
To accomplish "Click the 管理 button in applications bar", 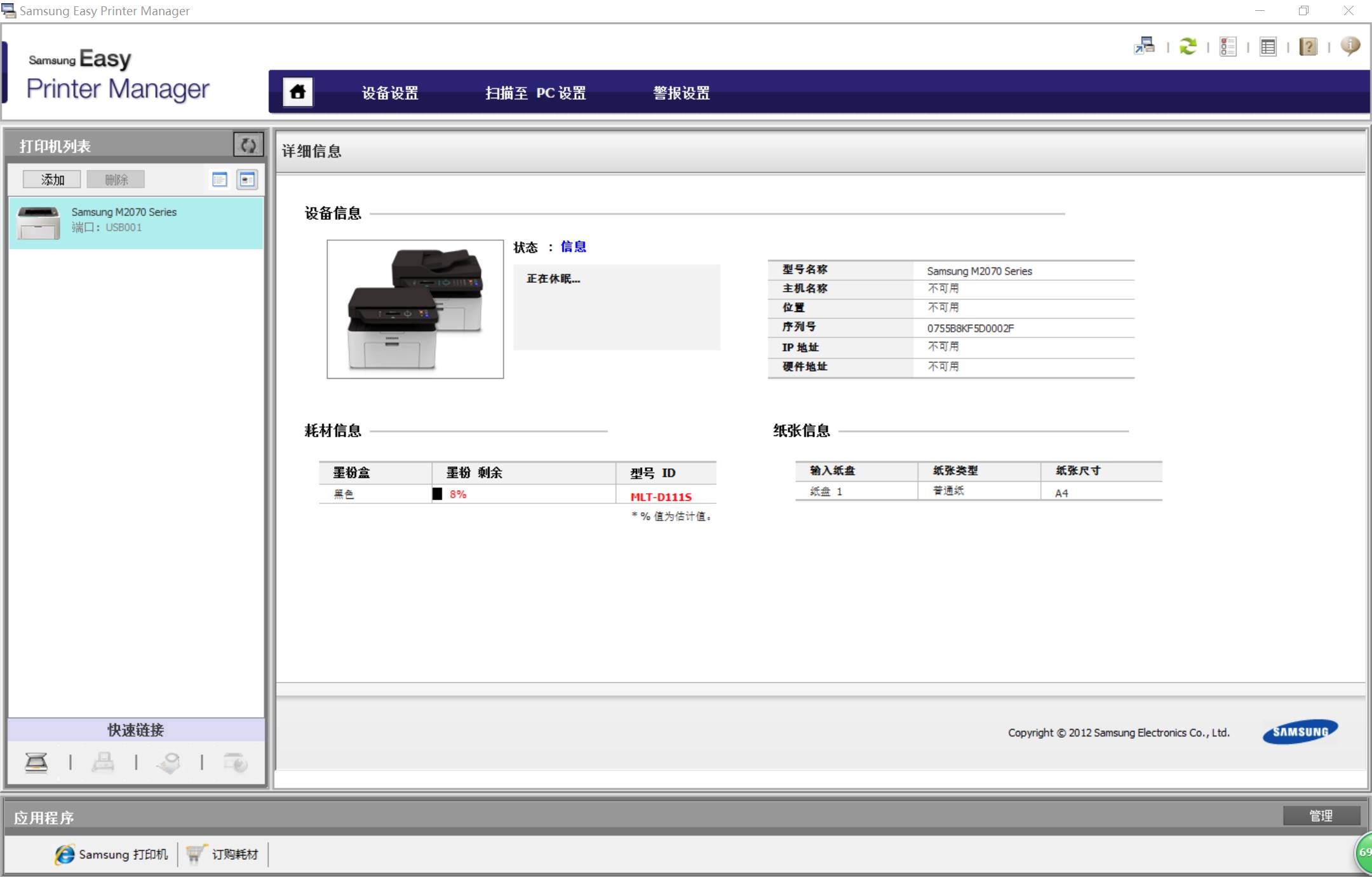I will 1321,815.
